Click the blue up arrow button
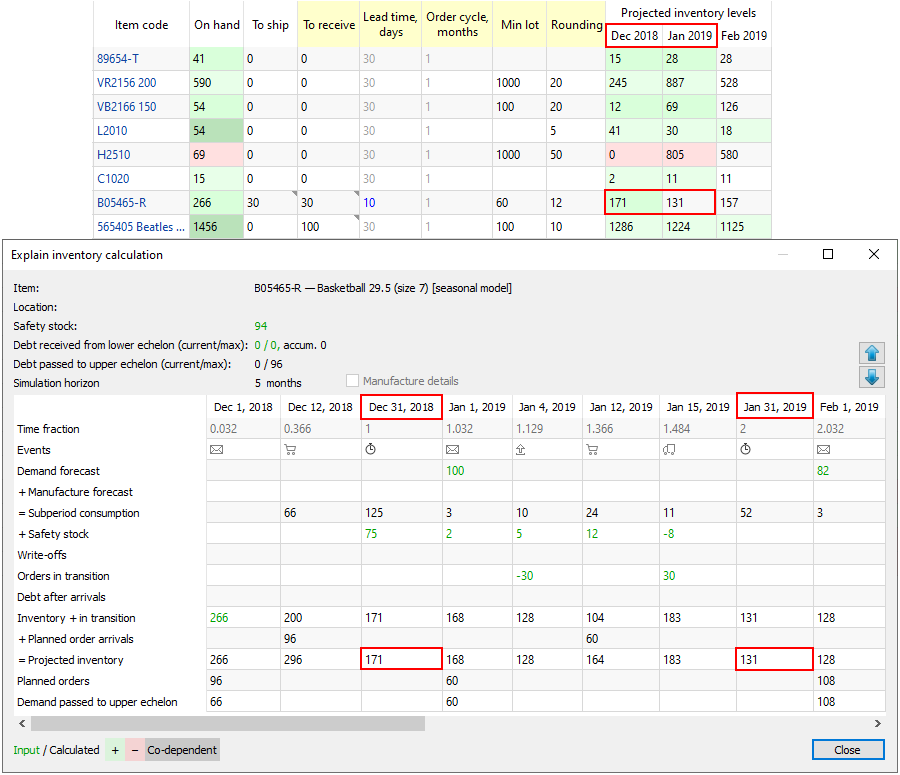 point(870,353)
